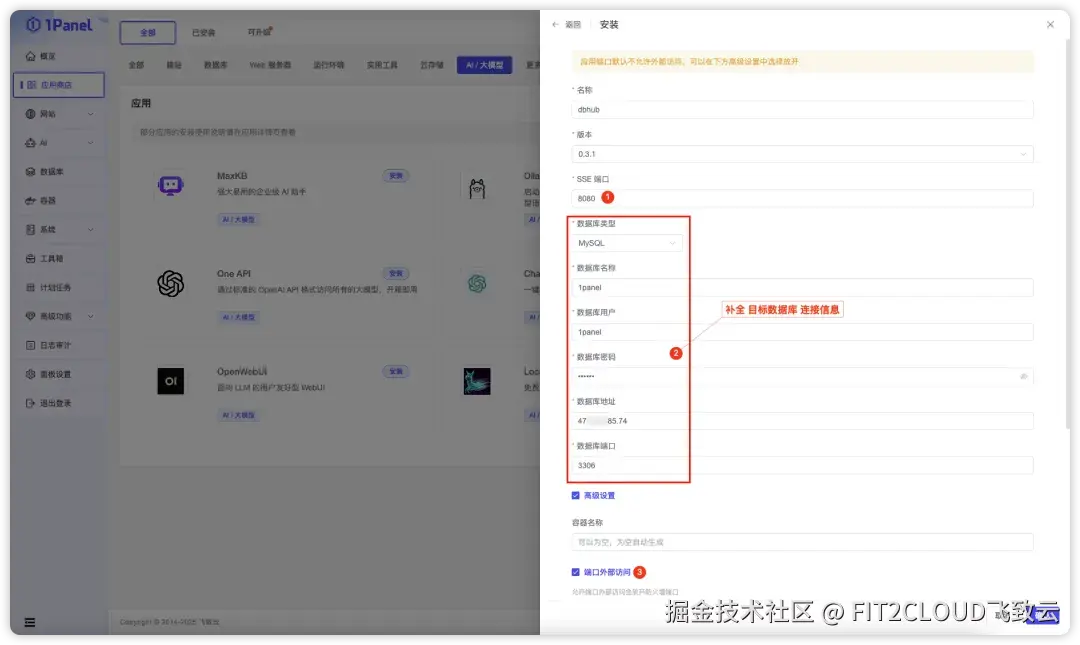Image resolution: width=1080 pixels, height=645 pixels.
Task: Open the 数据库 database sidebar icon
Action: [x=30, y=172]
